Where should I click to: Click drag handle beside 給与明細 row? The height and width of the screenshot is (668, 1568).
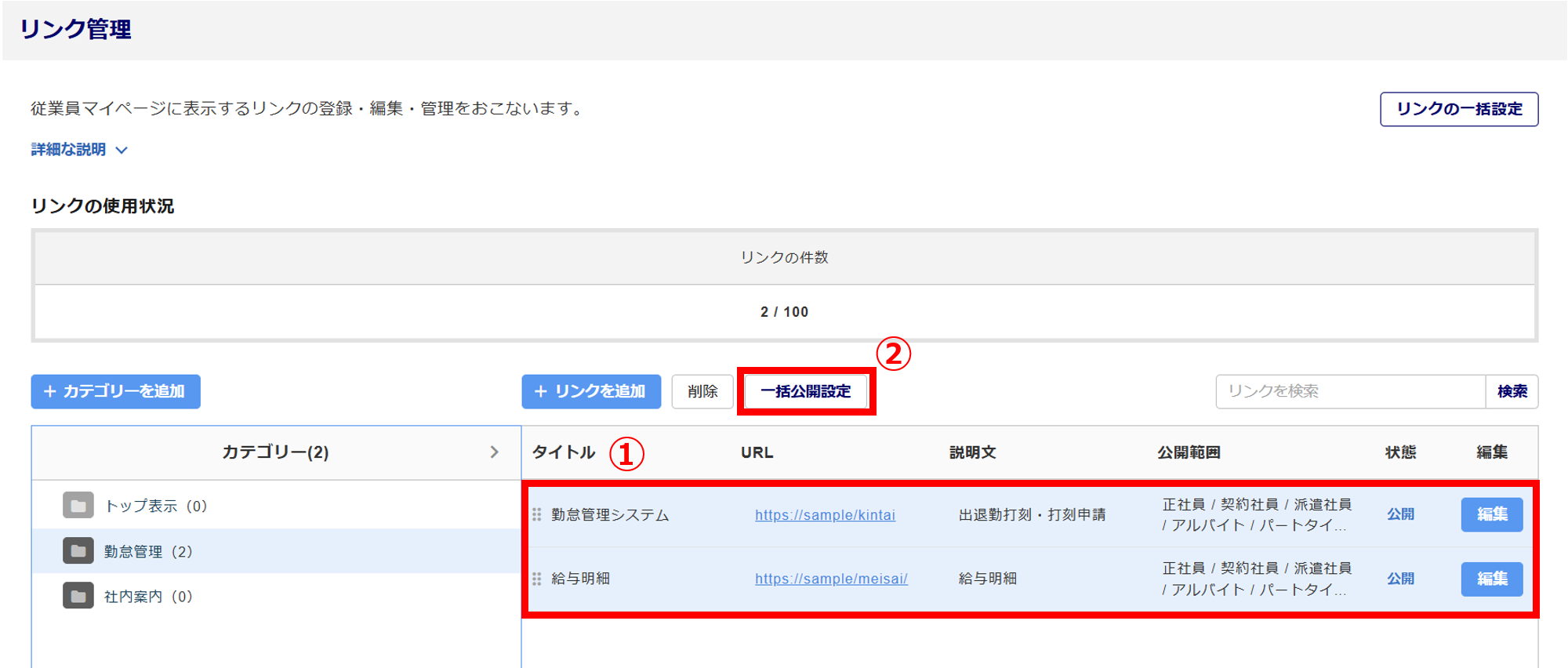coord(537,579)
